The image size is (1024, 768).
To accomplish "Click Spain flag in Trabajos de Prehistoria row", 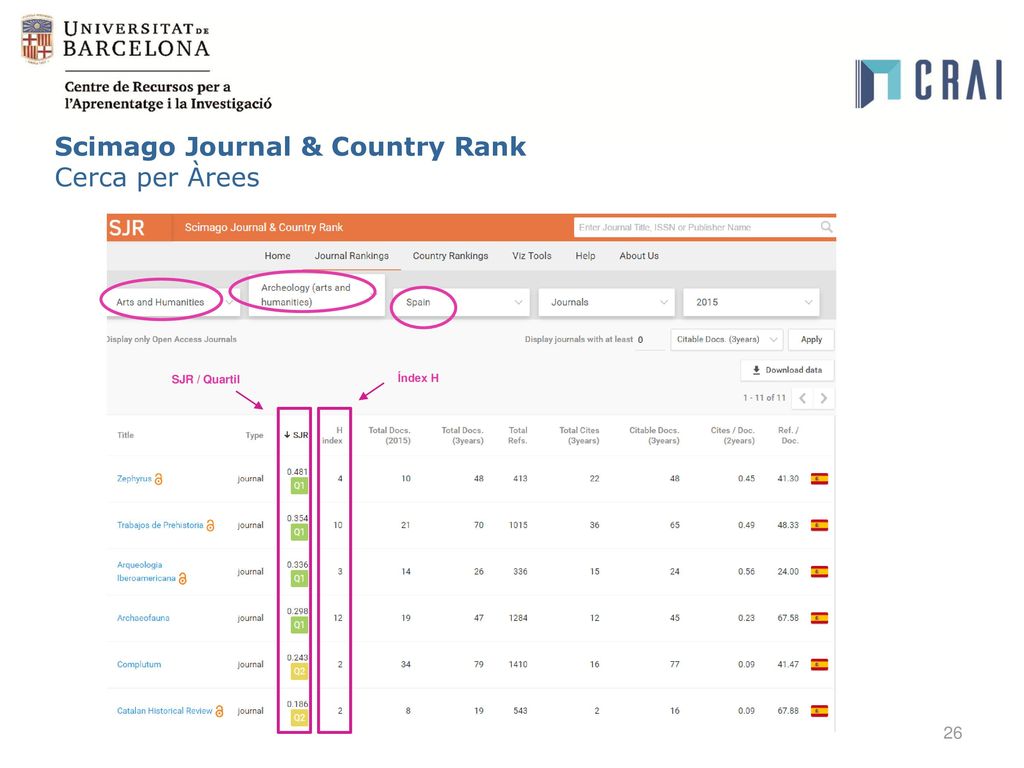I will [x=819, y=525].
